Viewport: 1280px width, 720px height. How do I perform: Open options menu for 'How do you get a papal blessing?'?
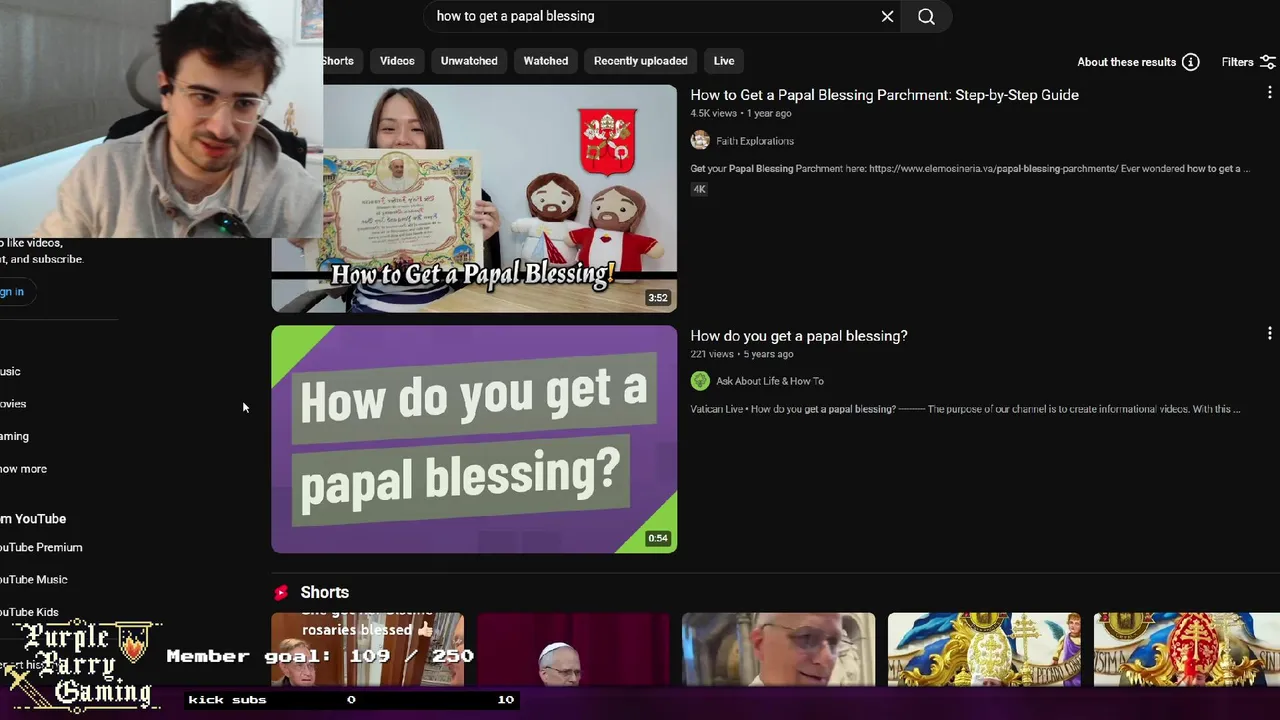[1270, 333]
